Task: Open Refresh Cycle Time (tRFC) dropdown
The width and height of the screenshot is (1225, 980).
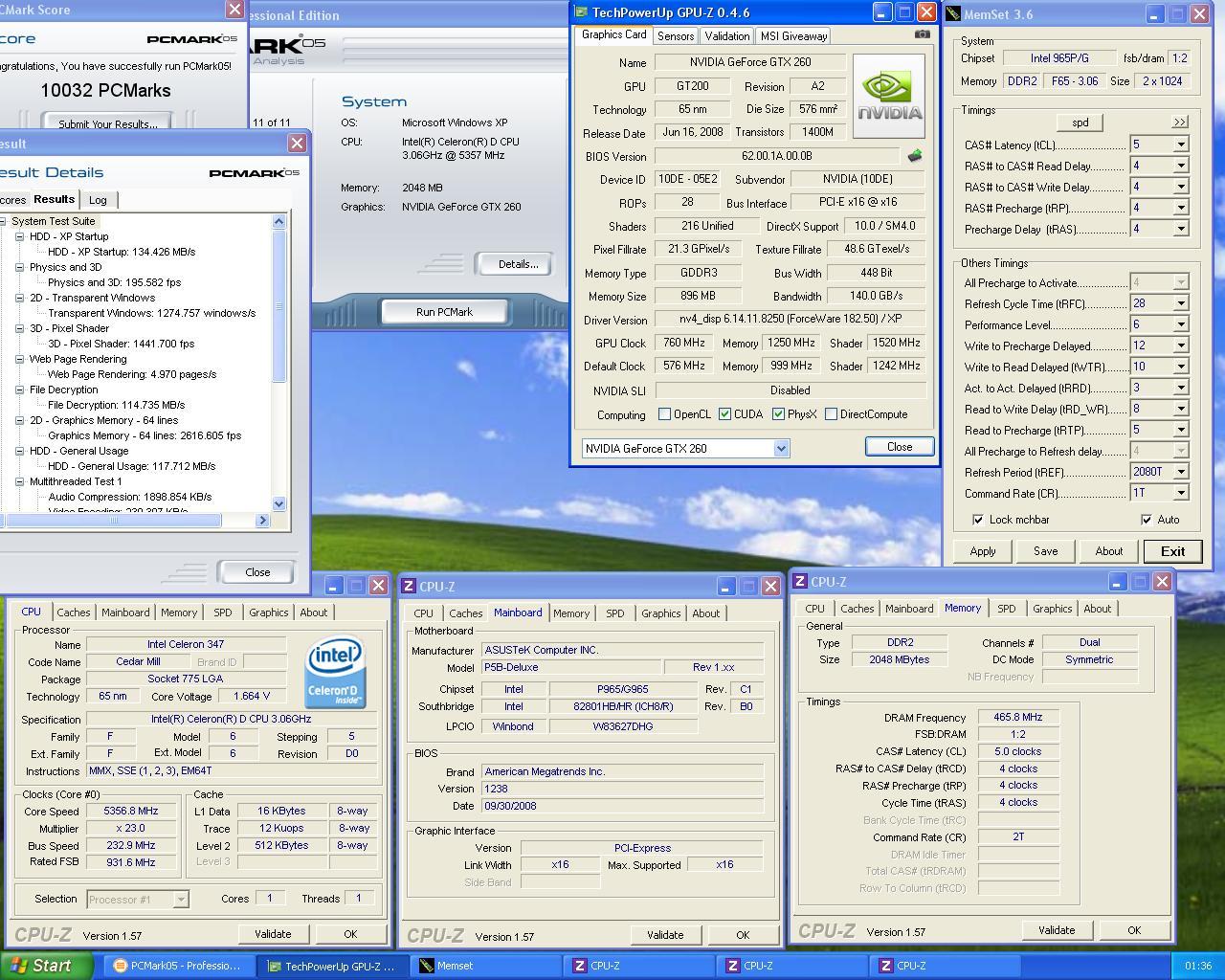Action: (1181, 303)
